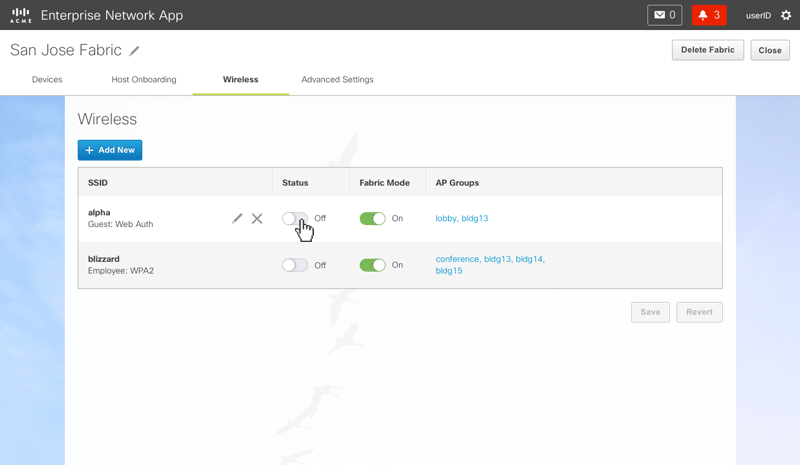Turn off Fabric Mode for blizzard
The width and height of the screenshot is (800, 465).
click(372, 265)
